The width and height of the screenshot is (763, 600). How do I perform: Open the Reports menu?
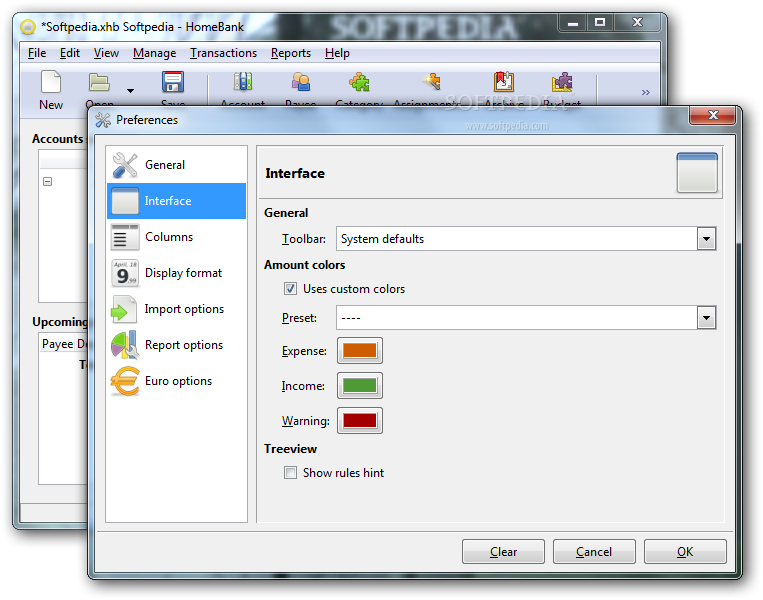(291, 53)
